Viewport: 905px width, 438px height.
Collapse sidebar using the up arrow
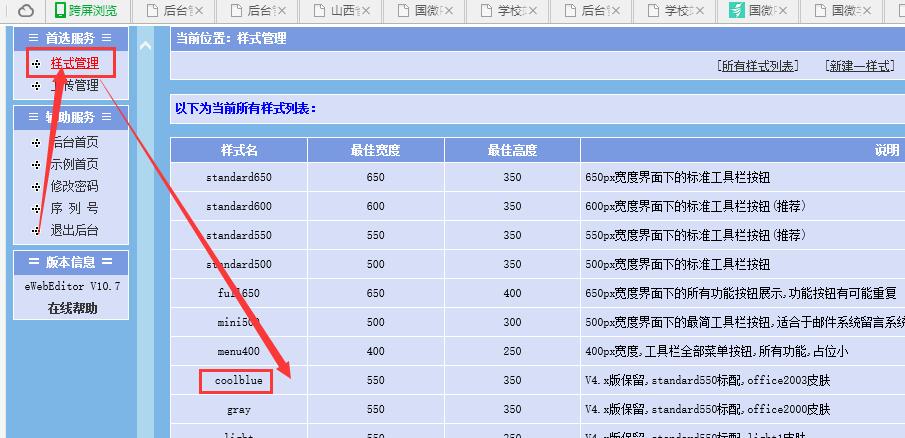coord(148,45)
